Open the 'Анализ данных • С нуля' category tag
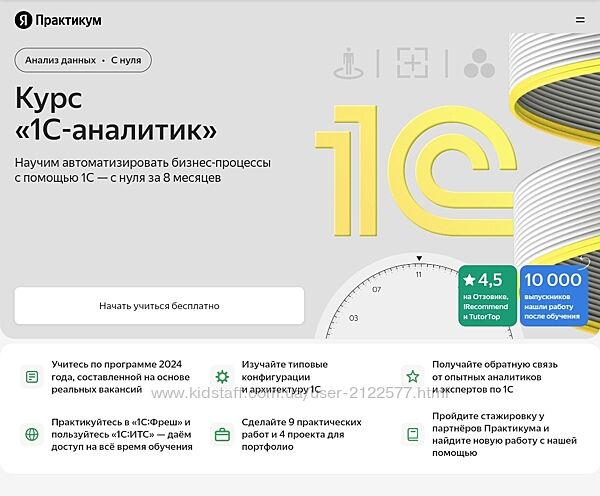Screen dimensions: 600x496 point(83,60)
